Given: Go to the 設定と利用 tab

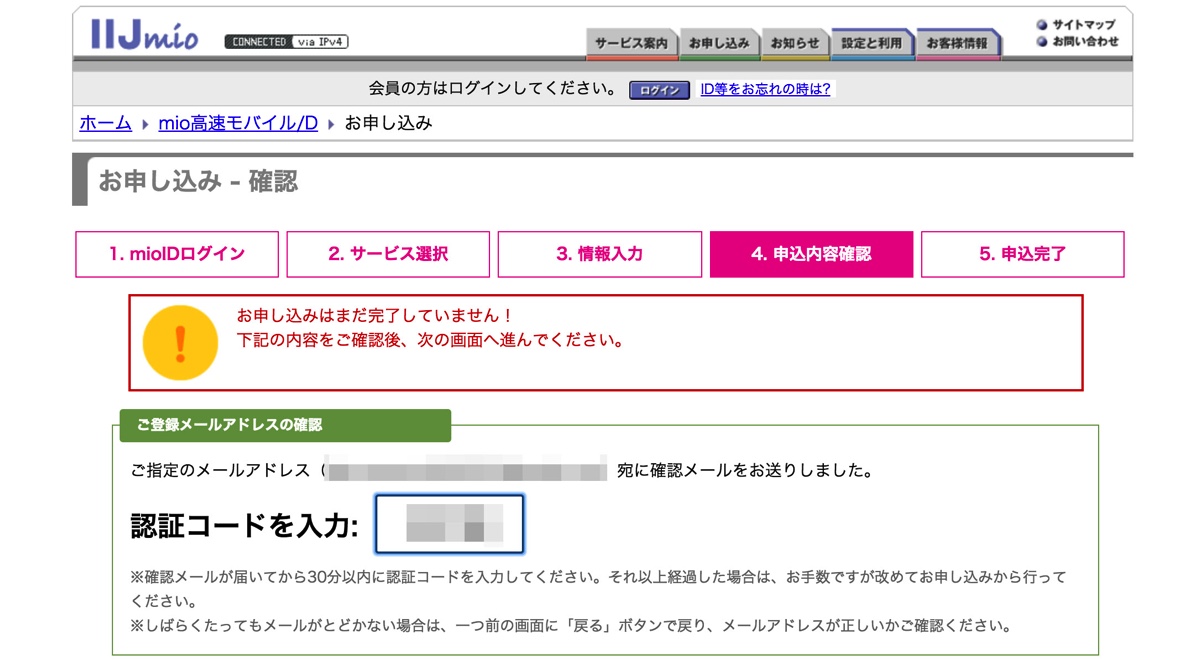Looking at the screenshot, I should pyautogui.click(x=871, y=44).
